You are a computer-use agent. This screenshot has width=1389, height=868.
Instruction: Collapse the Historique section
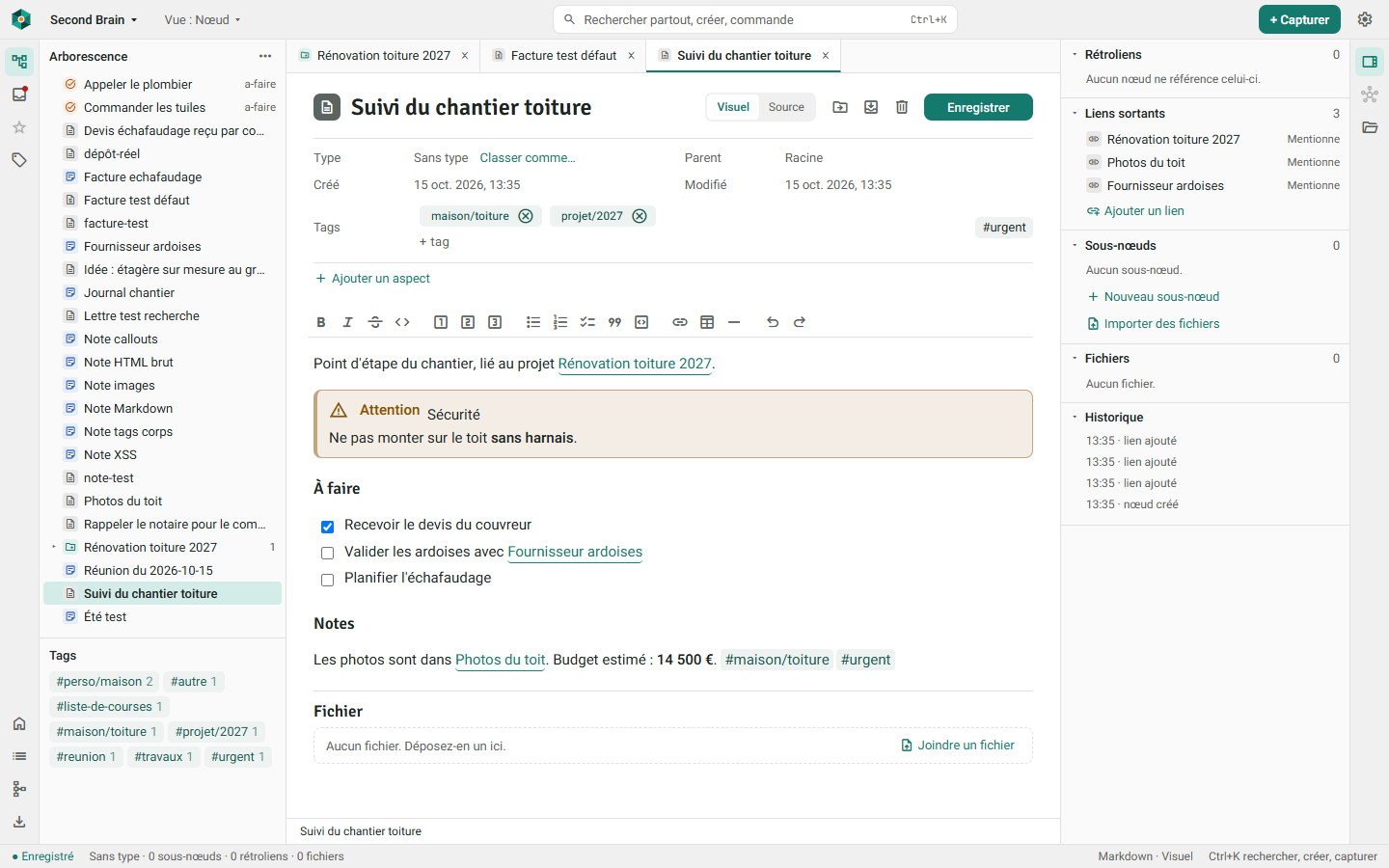[1075, 417]
